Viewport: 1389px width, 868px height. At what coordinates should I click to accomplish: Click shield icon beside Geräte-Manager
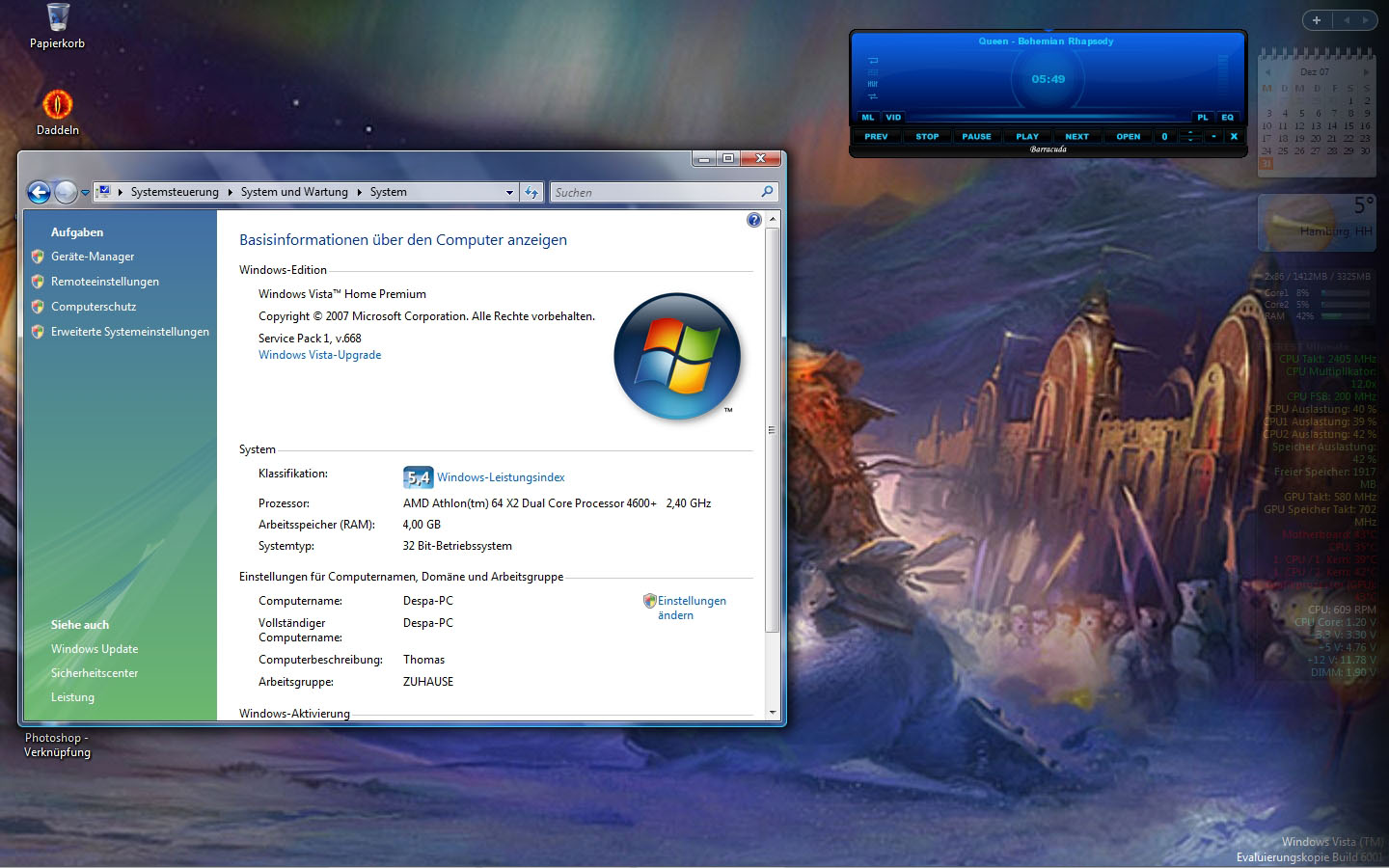click(38, 257)
